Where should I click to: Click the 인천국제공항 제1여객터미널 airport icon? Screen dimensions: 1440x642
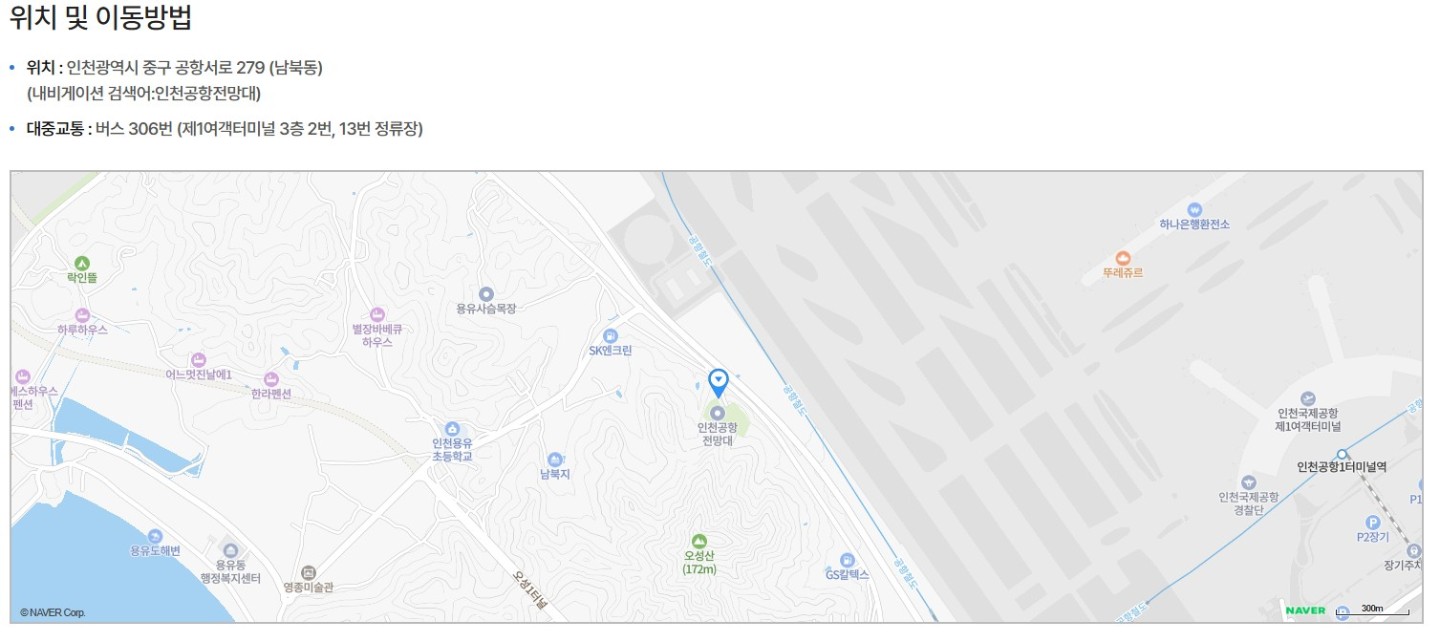pos(1308,399)
